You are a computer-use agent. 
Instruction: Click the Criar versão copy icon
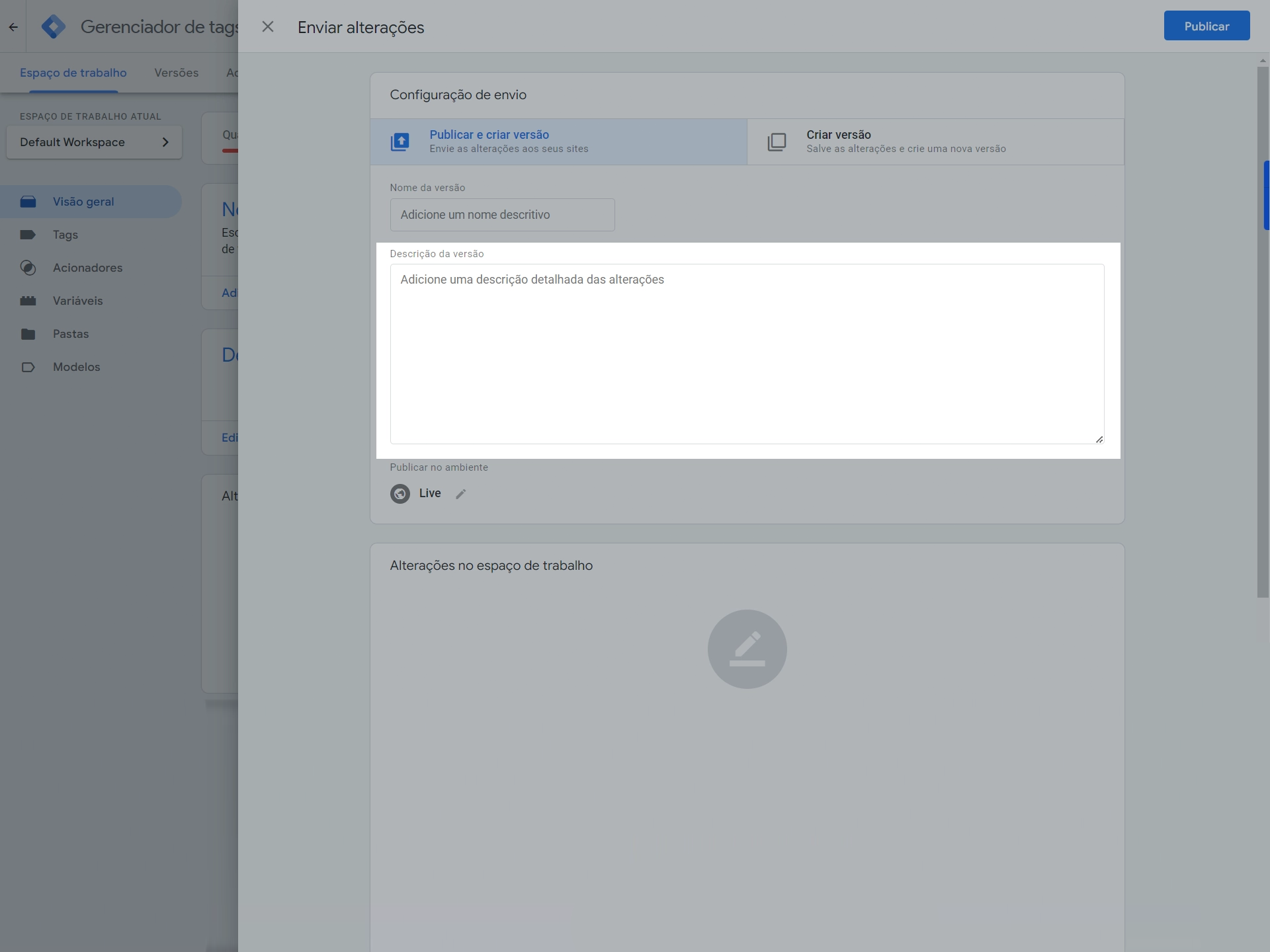777,142
